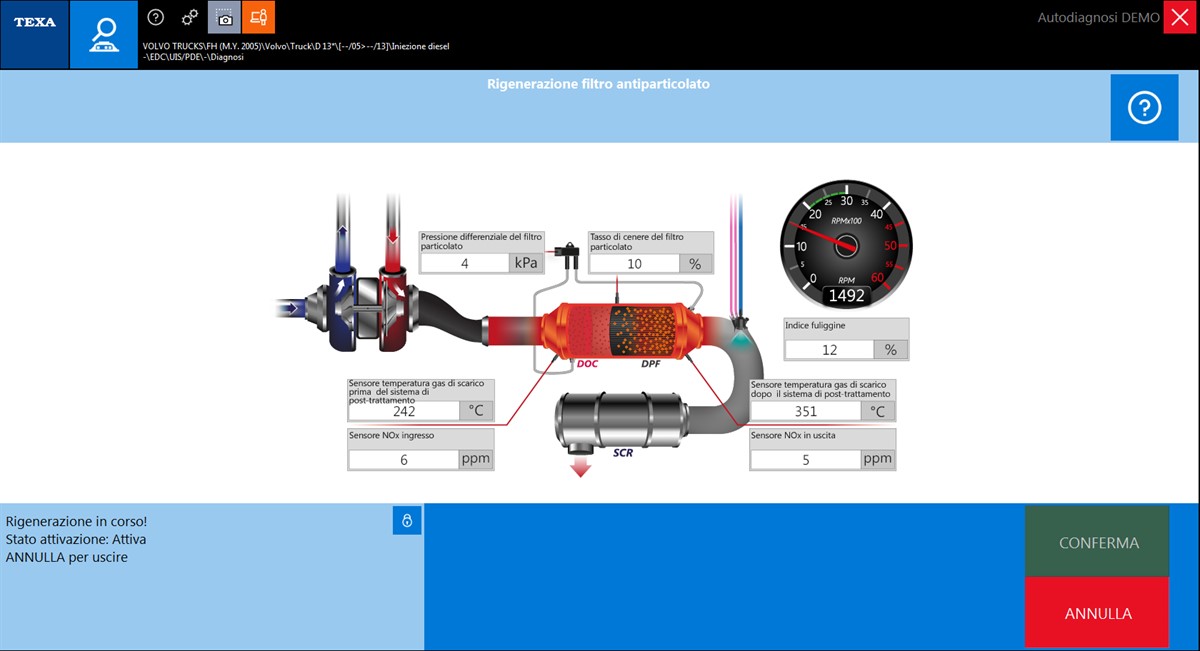The width and height of the screenshot is (1200, 651).
Task: Select the differential pressure value 4
Action: [x=464, y=263]
